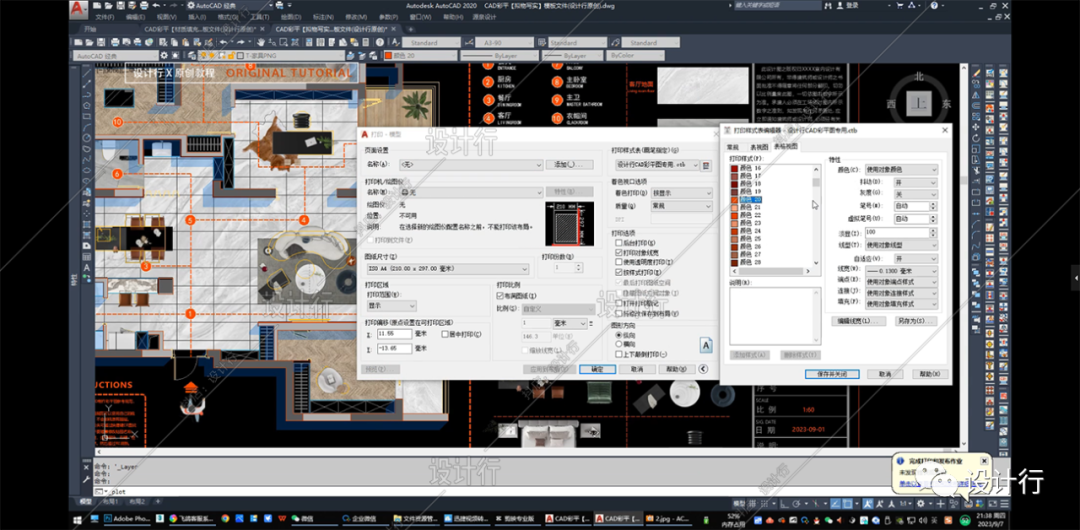The width and height of the screenshot is (1080, 530).
Task: Open the 格式(O) menu
Action: click(229, 17)
